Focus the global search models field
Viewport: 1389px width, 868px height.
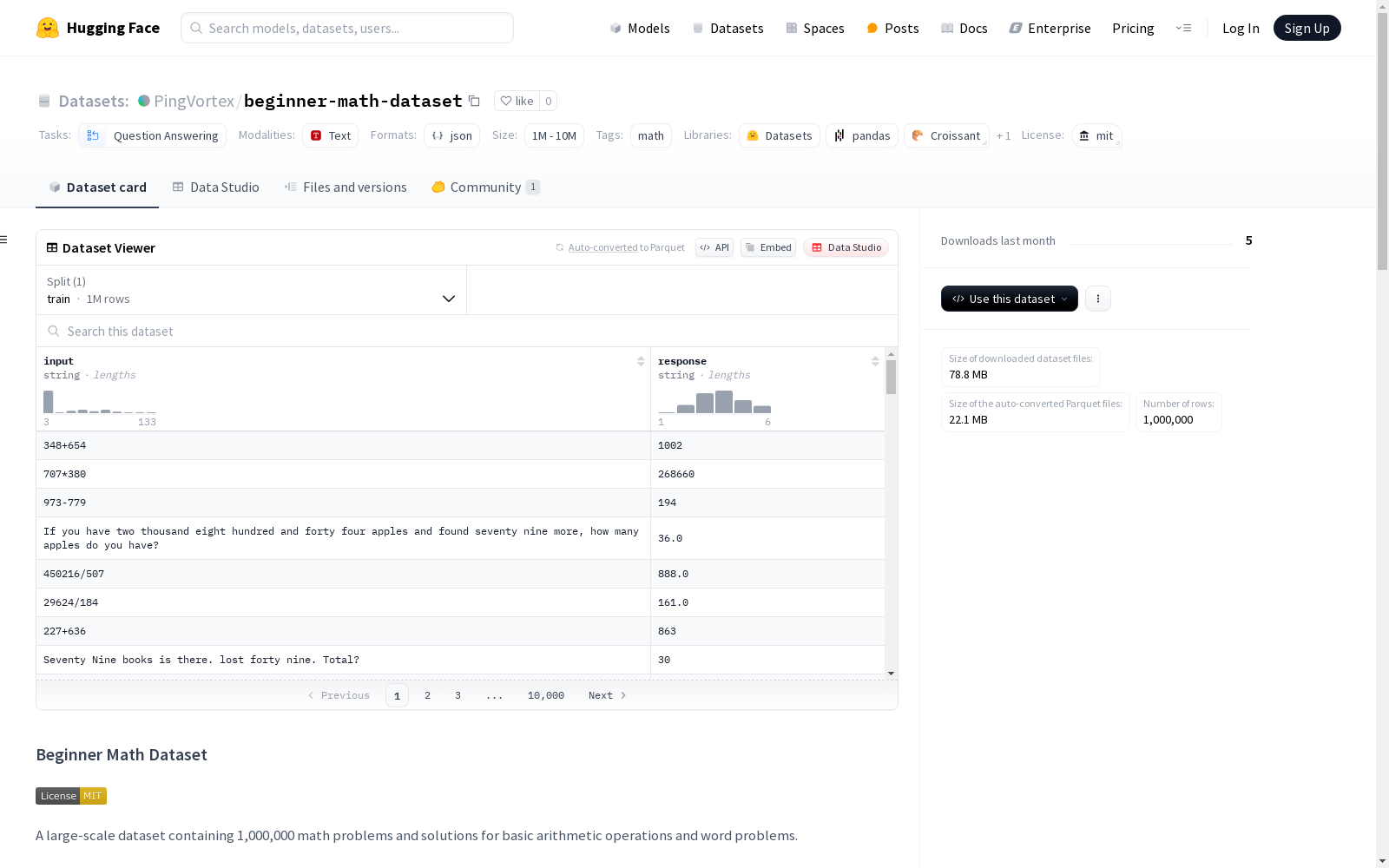click(347, 28)
